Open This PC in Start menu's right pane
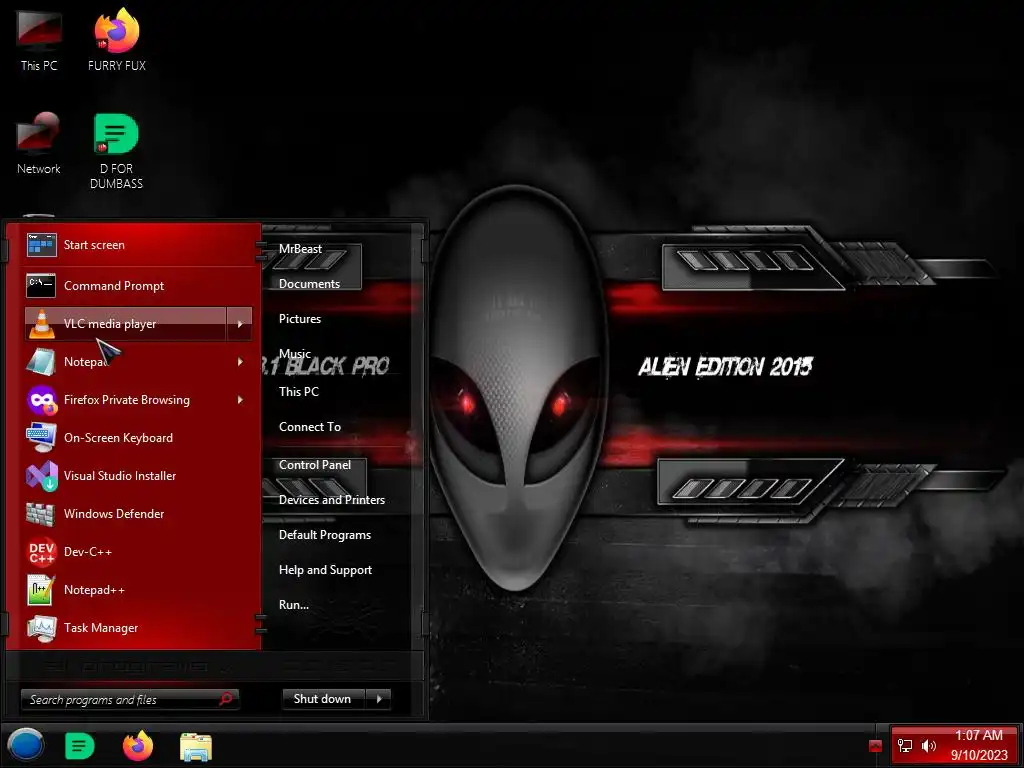The height and width of the screenshot is (768, 1024). pos(298,392)
